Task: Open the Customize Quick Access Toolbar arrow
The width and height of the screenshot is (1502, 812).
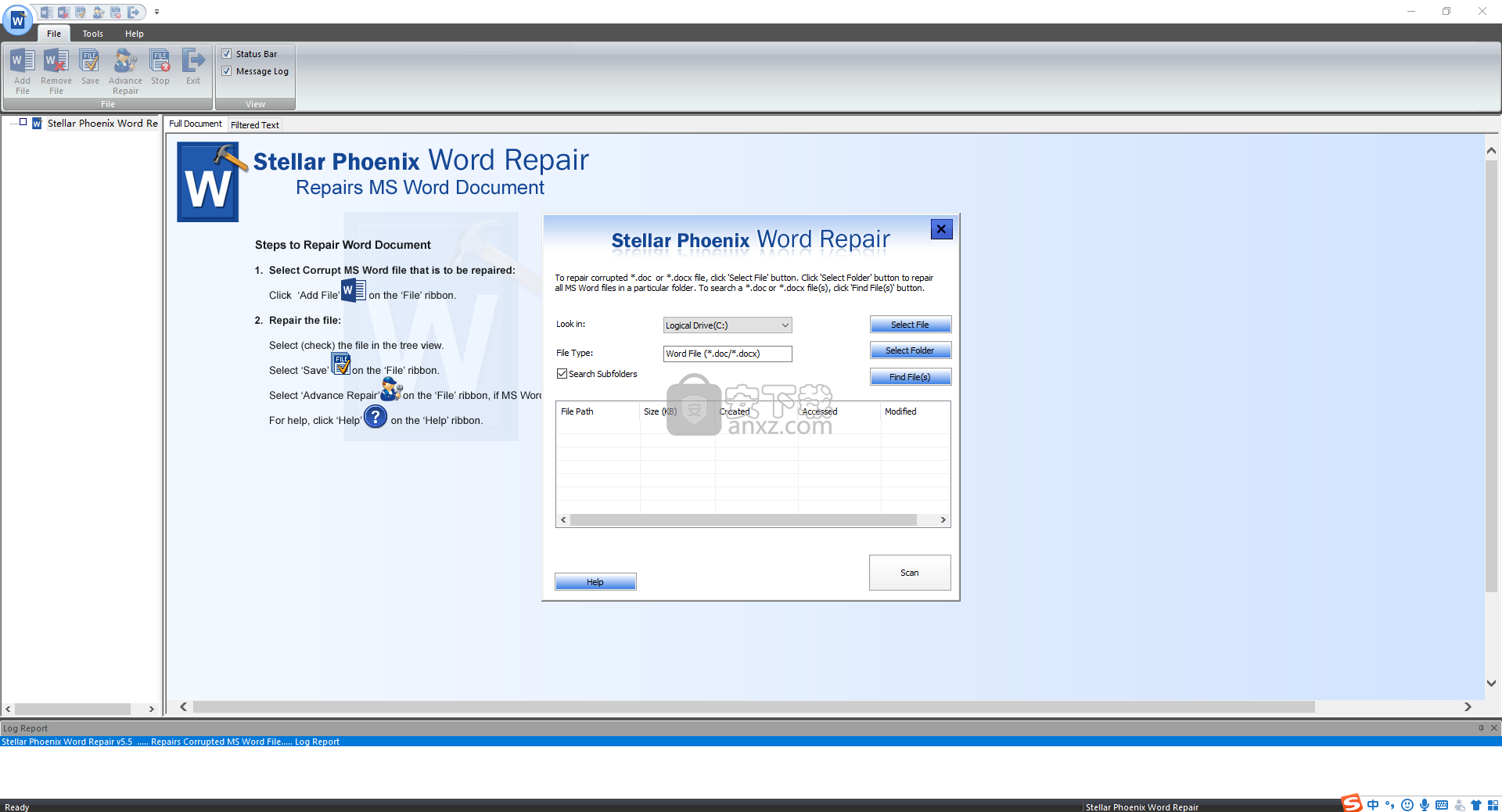Action: click(x=157, y=13)
